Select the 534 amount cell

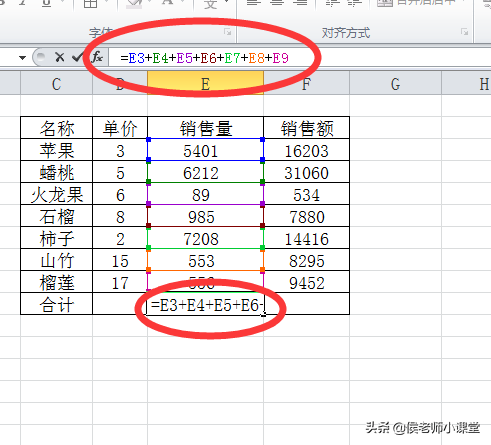(x=306, y=194)
